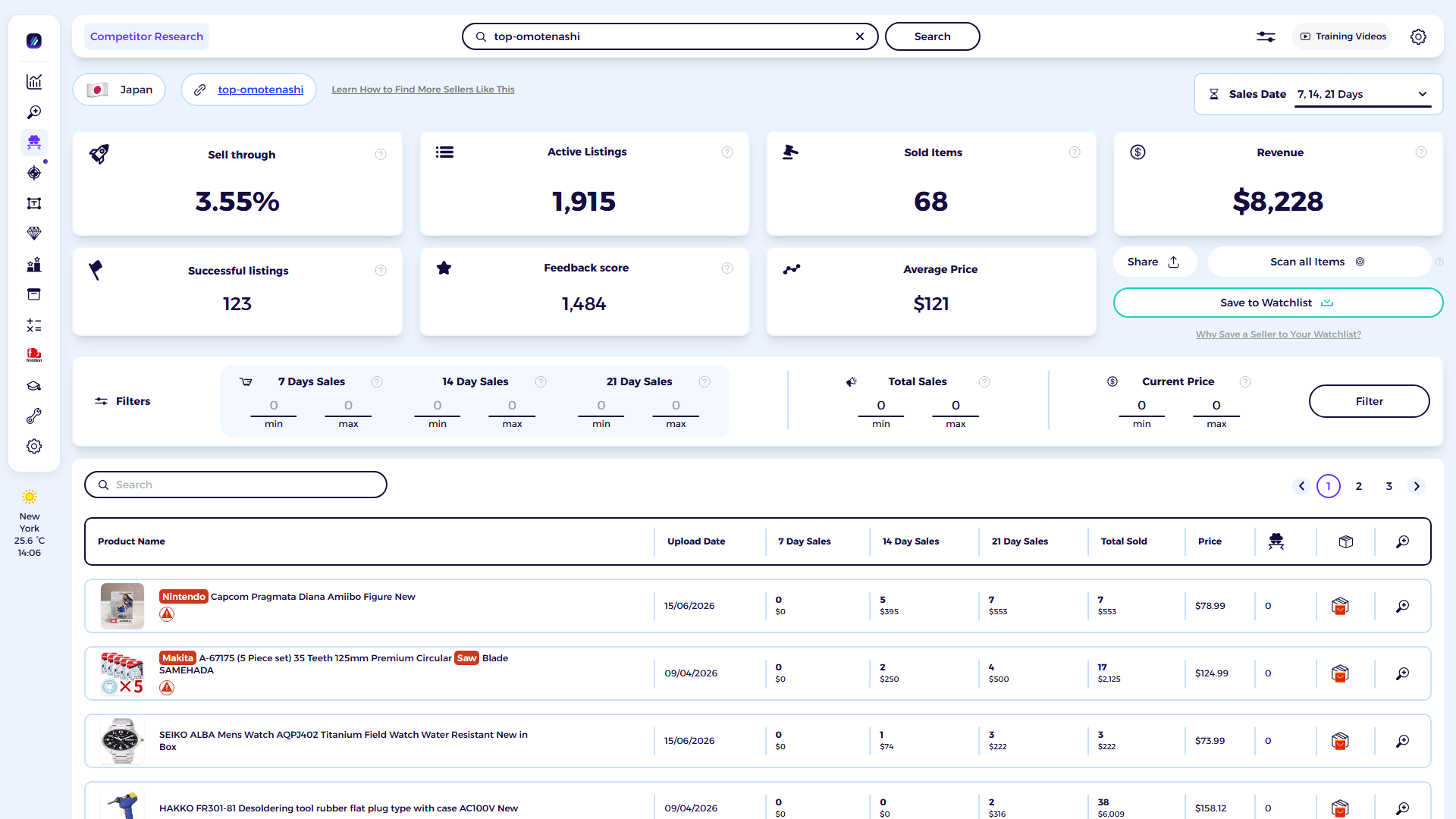This screenshot has height=819, width=1456.
Task: Open the wrench tools sidebar icon
Action: pyautogui.click(x=34, y=416)
